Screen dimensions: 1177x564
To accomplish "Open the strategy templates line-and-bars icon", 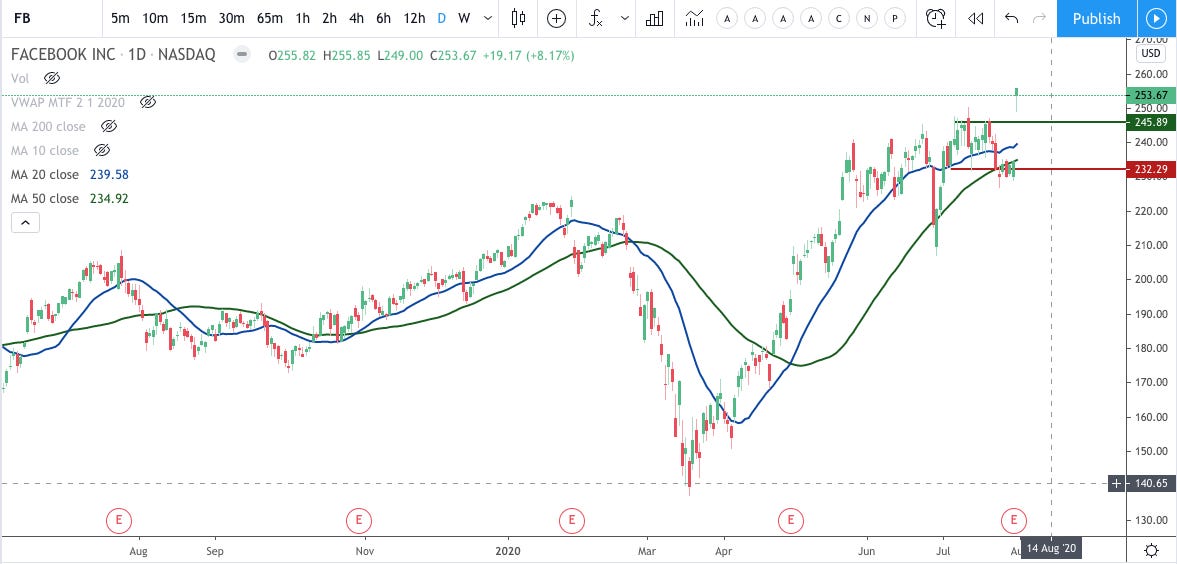I will tap(694, 19).
